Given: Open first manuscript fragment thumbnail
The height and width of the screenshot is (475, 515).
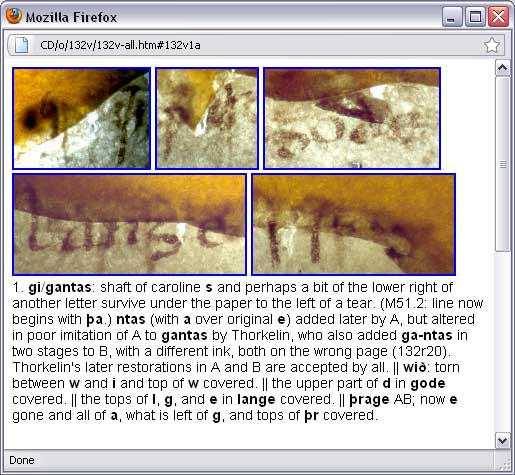Looking at the screenshot, I should pos(82,118).
